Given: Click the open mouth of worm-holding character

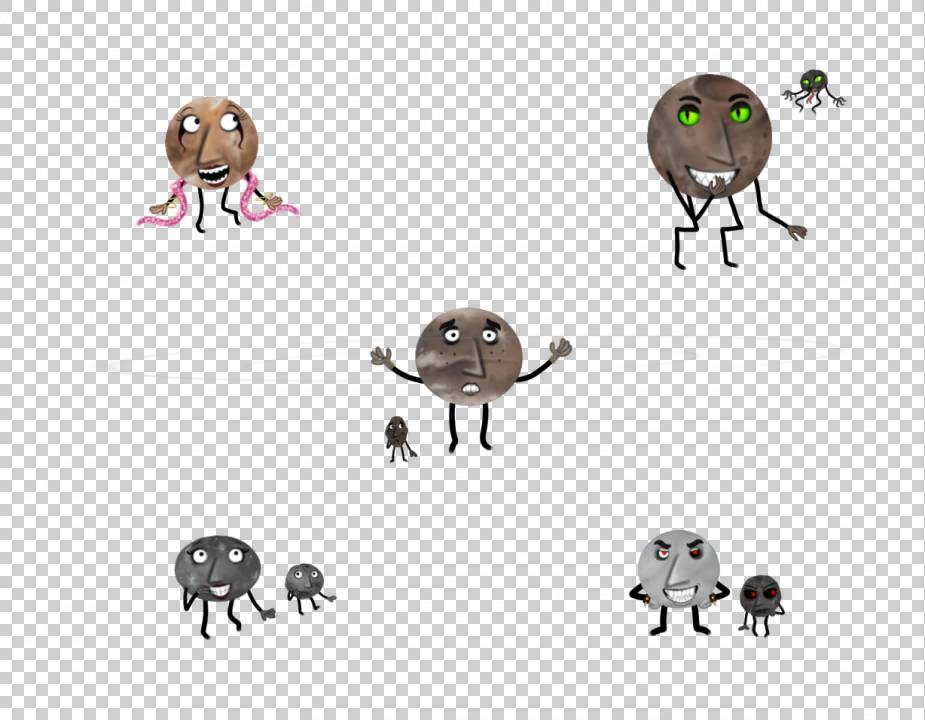Looking at the screenshot, I should pyautogui.click(x=211, y=177).
